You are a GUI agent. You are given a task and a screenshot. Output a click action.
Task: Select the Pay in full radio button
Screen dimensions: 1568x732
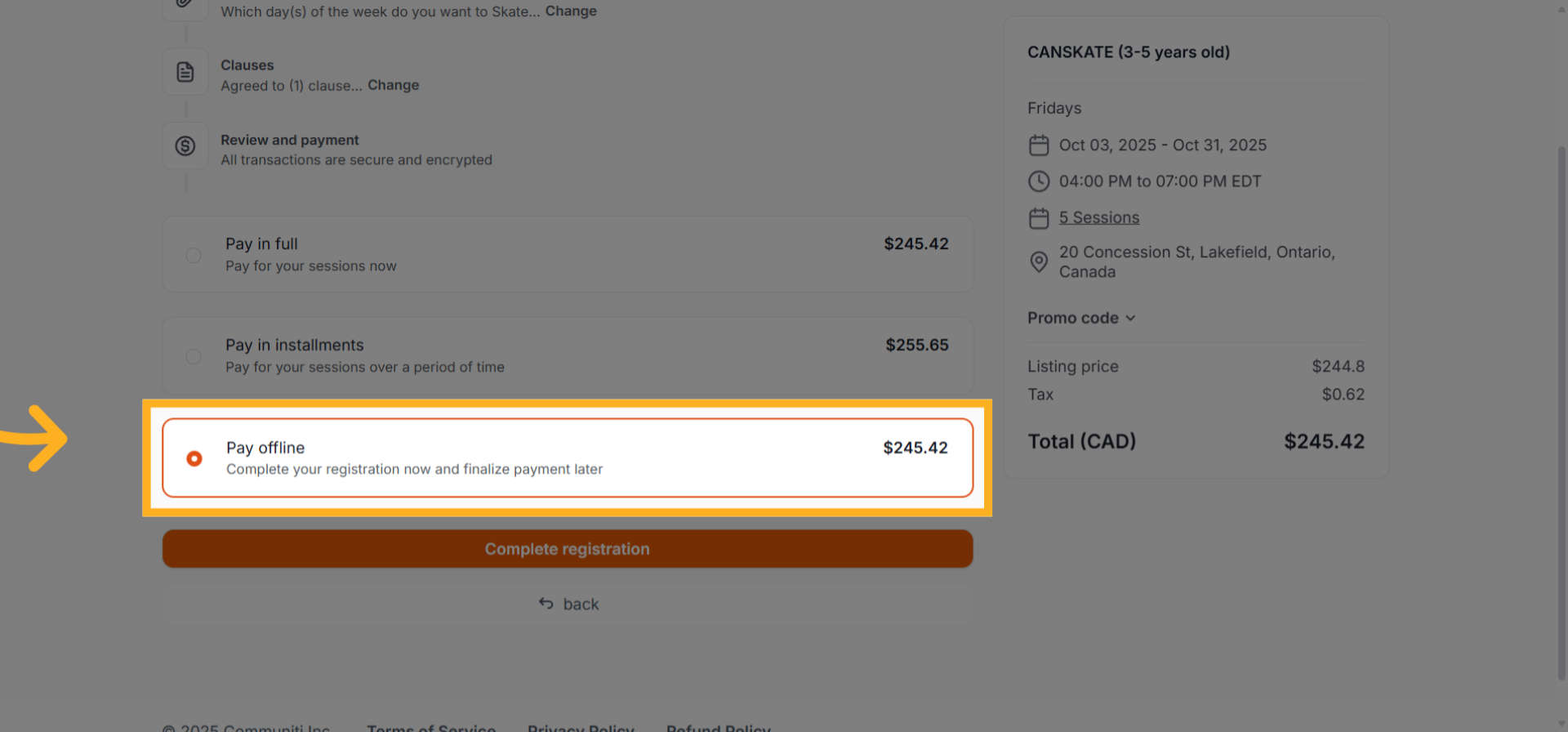coord(194,256)
